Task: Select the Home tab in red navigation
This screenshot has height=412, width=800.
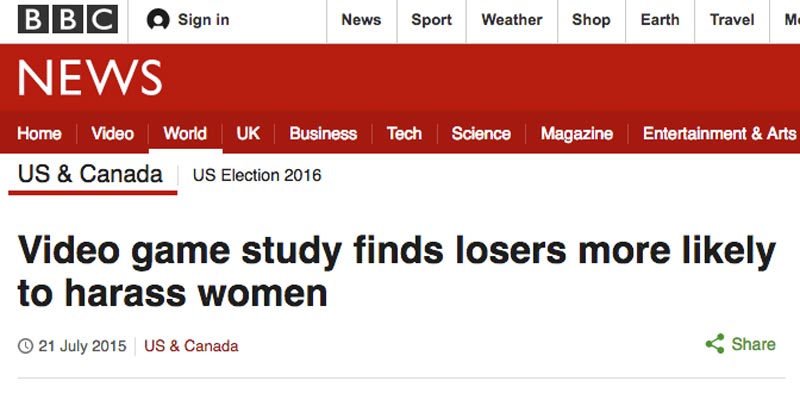Action: click(x=39, y=134)
